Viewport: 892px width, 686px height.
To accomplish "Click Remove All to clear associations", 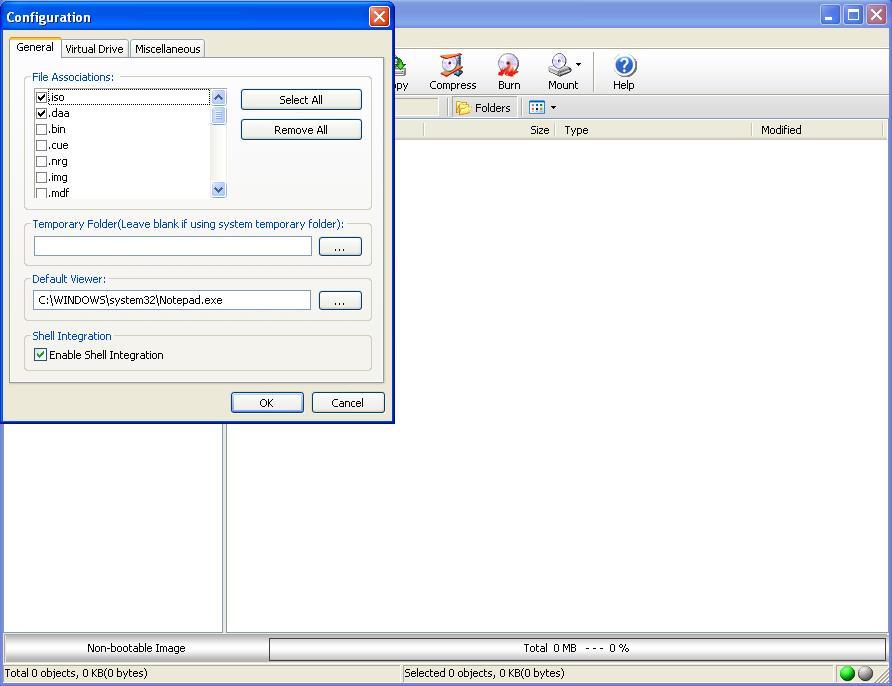I will (x=301, y=129).
